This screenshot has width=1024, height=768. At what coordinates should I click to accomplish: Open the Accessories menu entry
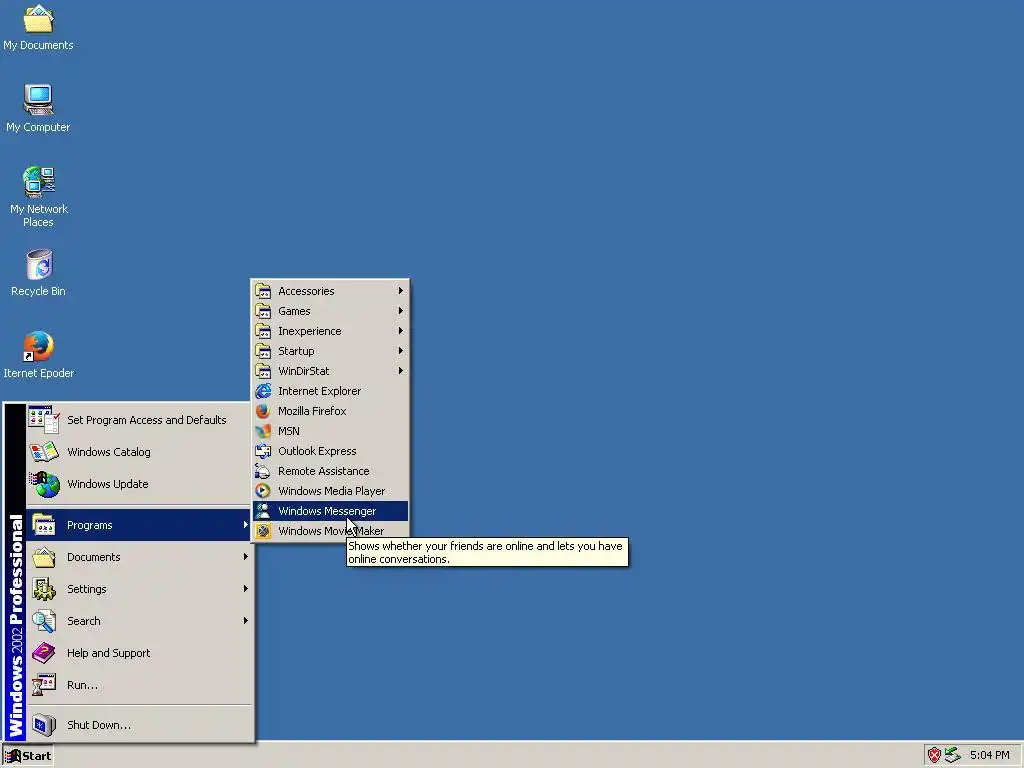click(x=330, y=291)
